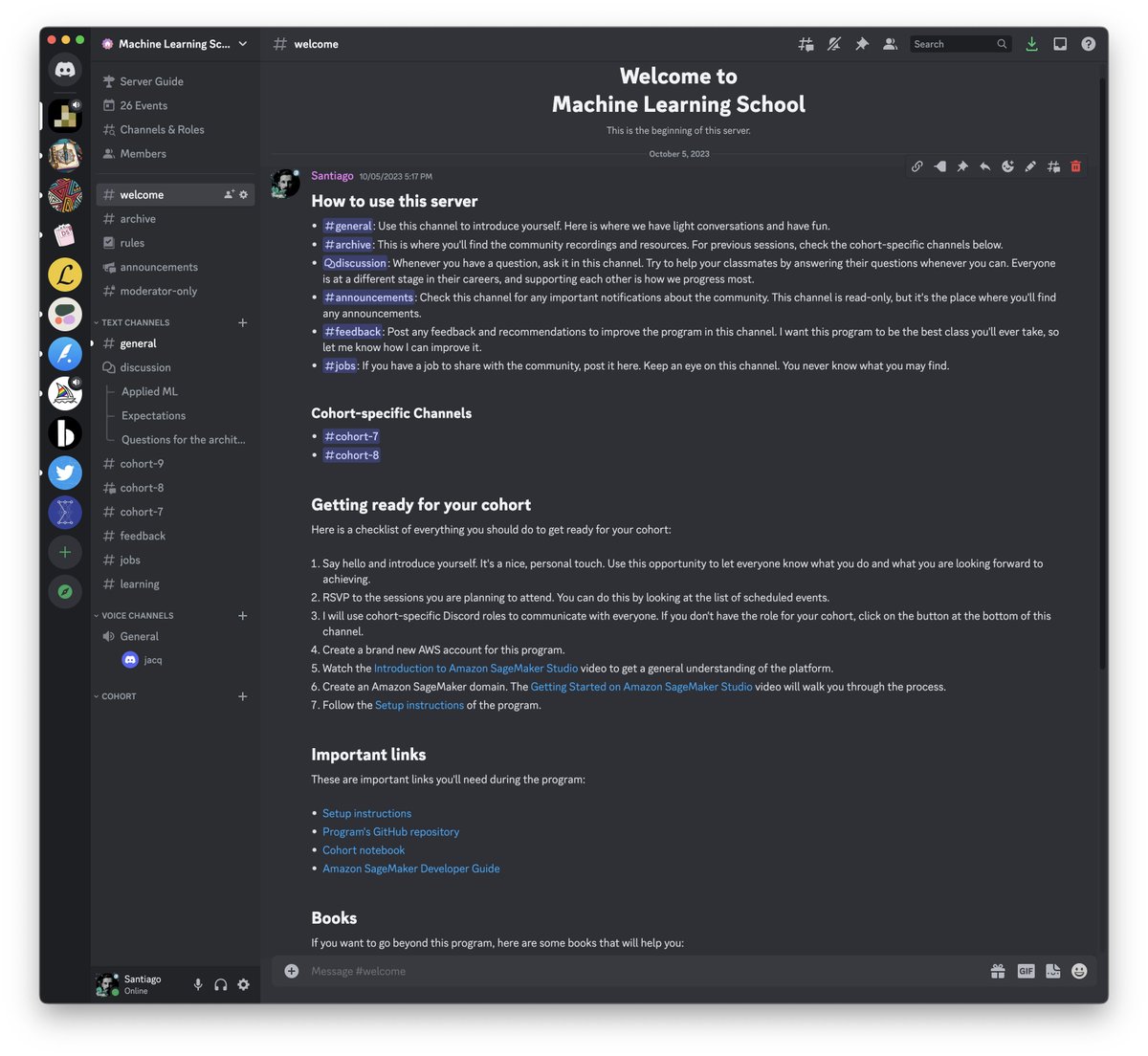Viewport: 1148px width, 1056px height.
Task: Open Discord direct messages home icon
Action: tap(65, 69)
